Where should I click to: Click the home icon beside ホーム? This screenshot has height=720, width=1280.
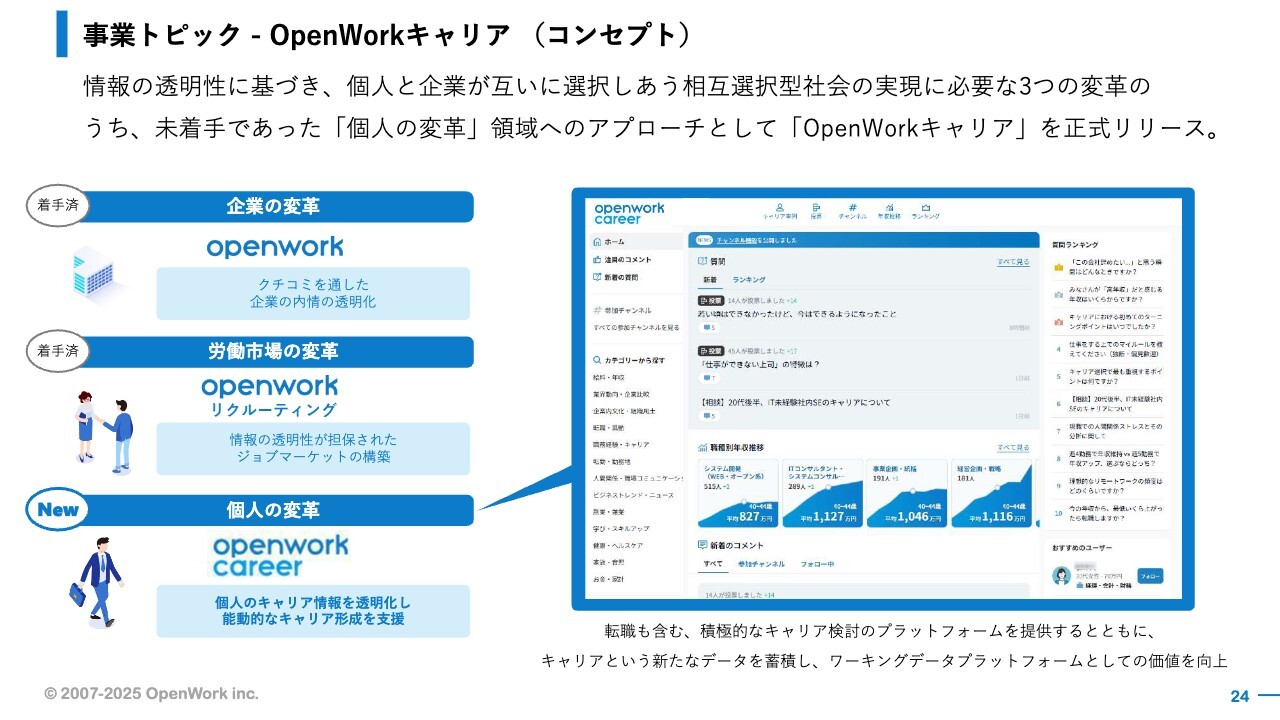(597, 241)
